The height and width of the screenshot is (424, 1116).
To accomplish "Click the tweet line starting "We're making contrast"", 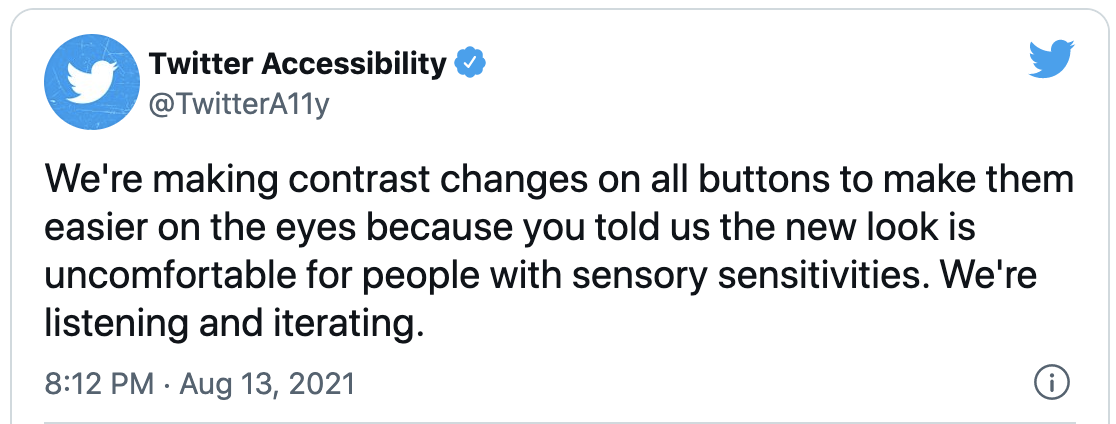I will tap(559, 179).
